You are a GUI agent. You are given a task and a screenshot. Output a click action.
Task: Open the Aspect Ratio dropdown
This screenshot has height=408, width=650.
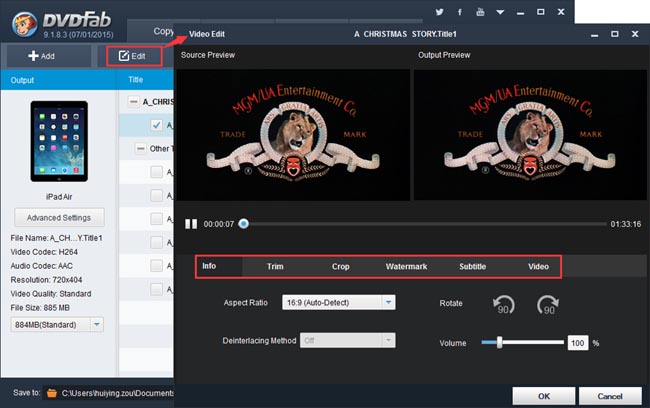[x=339, y=302]
